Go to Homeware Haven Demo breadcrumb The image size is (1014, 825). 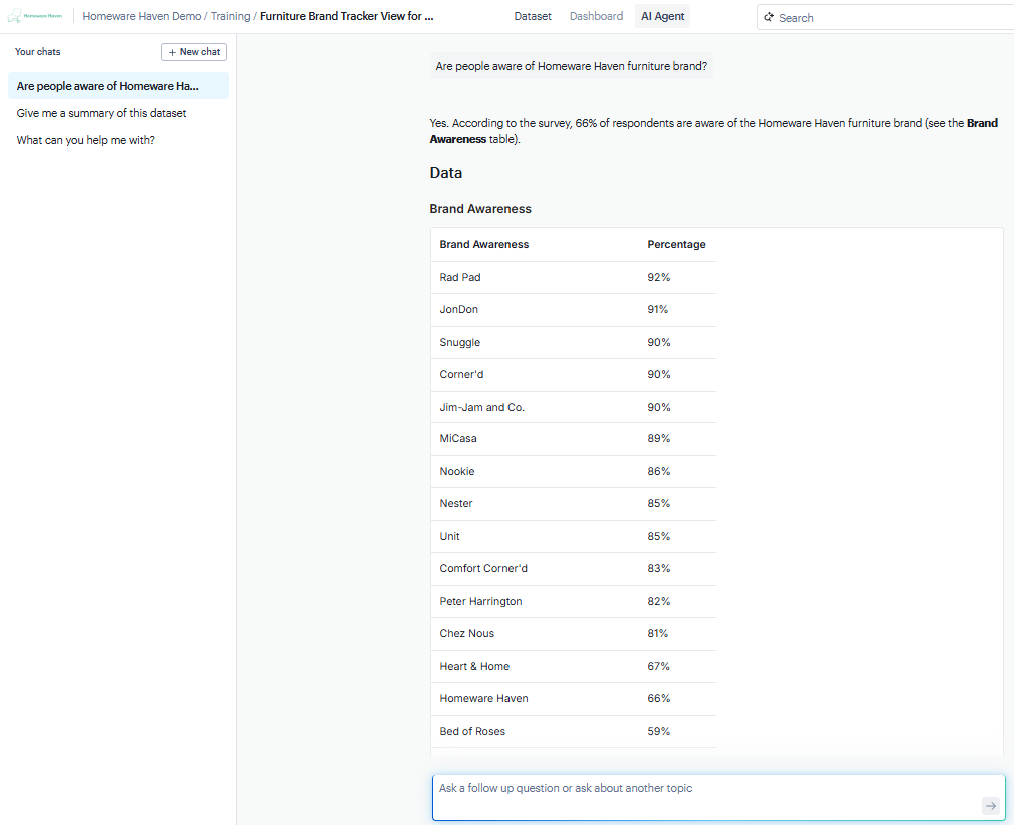(x=141, y=16)
